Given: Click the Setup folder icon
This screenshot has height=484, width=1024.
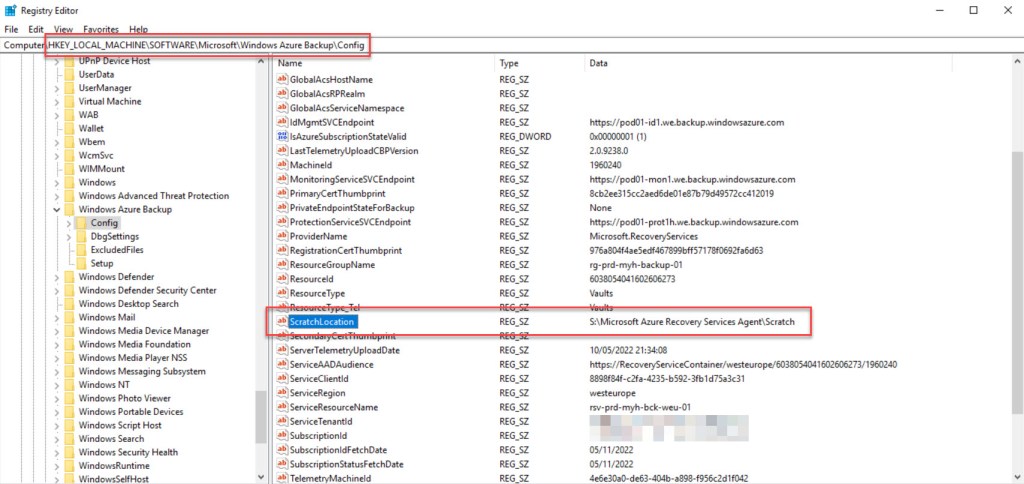Looking at the screenshot, I should tap(81, 264).
